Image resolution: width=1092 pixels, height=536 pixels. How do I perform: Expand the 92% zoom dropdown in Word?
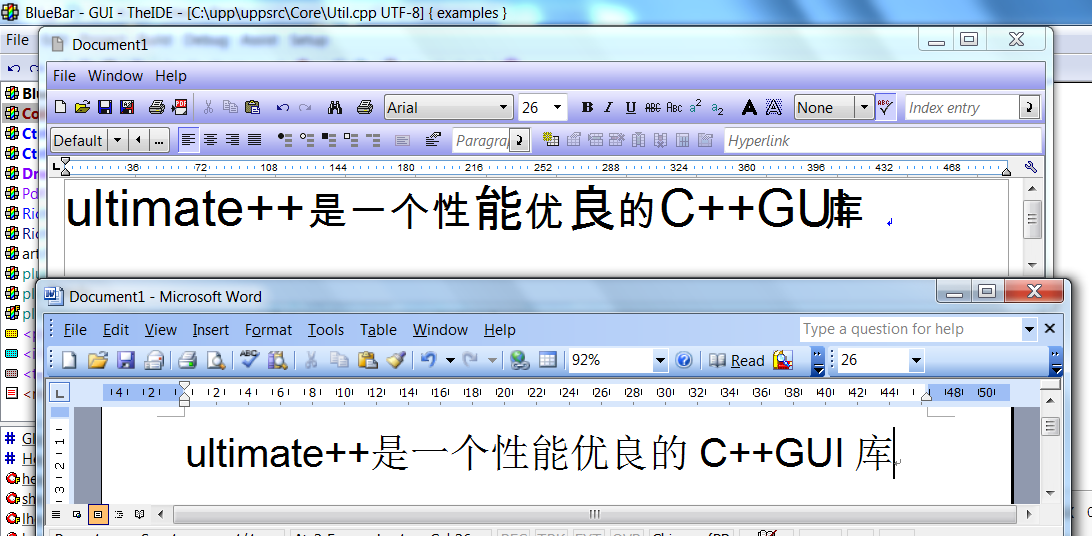[x=660, y=360]
